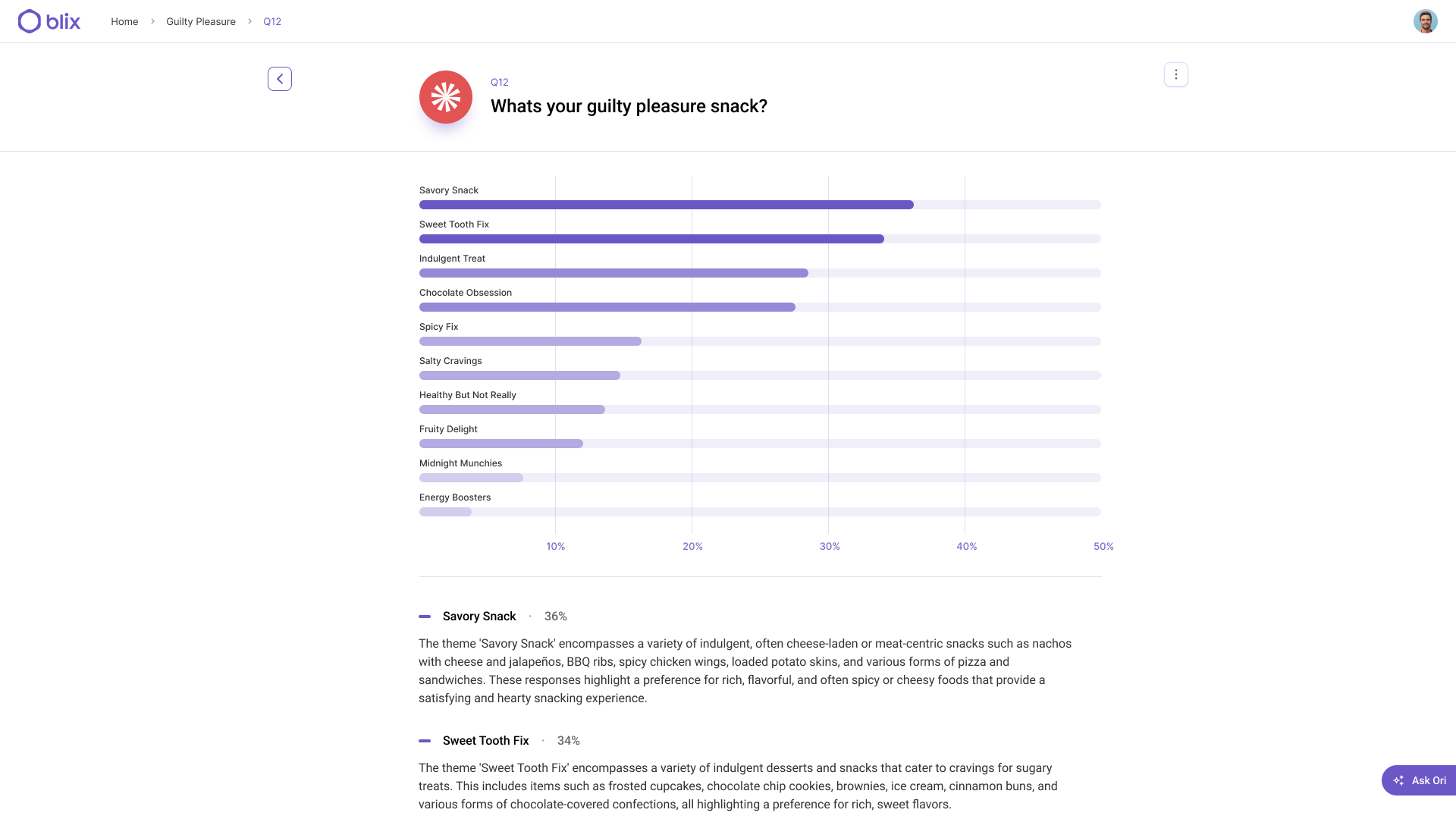
Task: Click the back arrow button
Action: tap(280, 79)
